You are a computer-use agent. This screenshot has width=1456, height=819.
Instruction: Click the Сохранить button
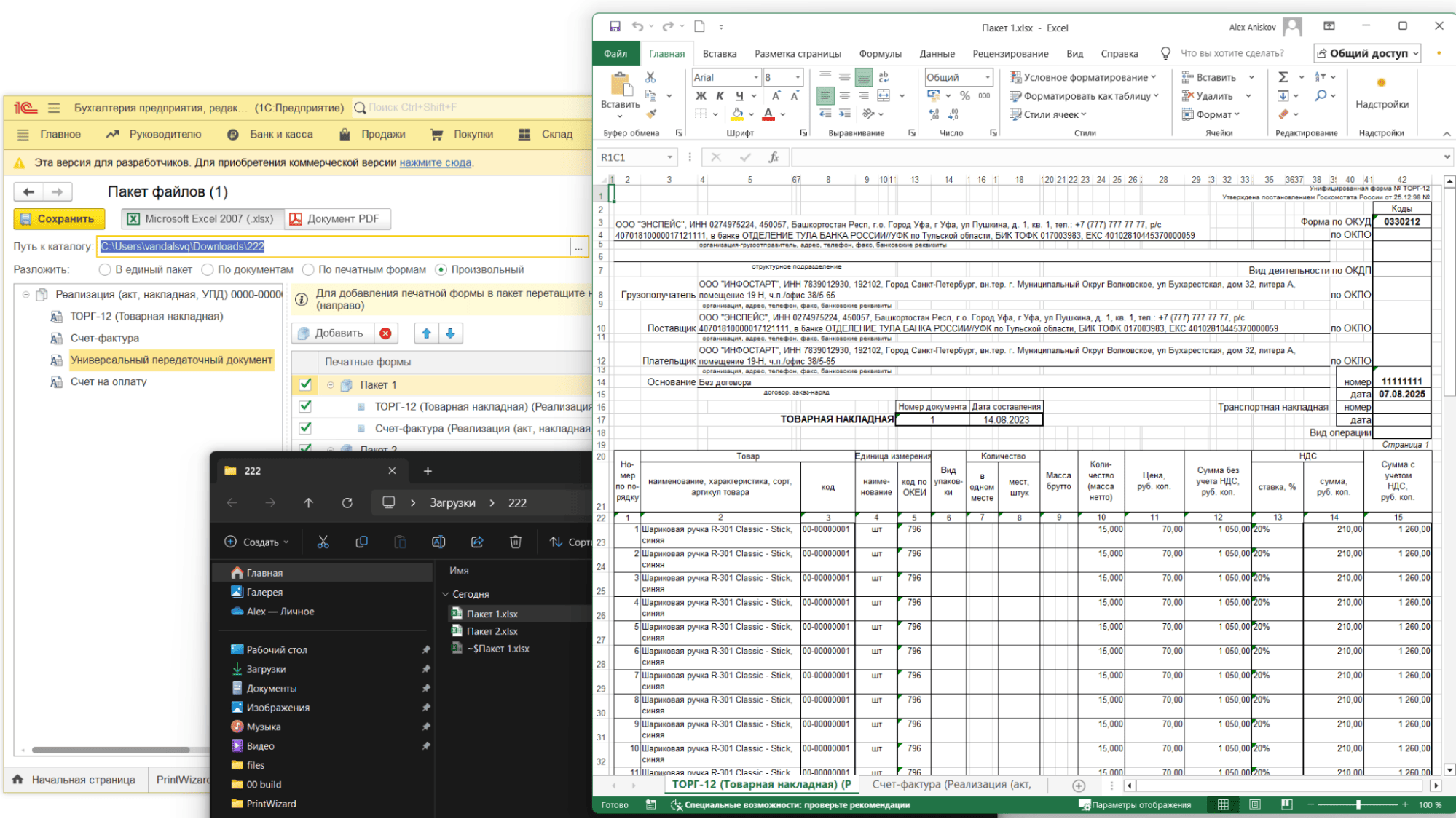(58, 219)
